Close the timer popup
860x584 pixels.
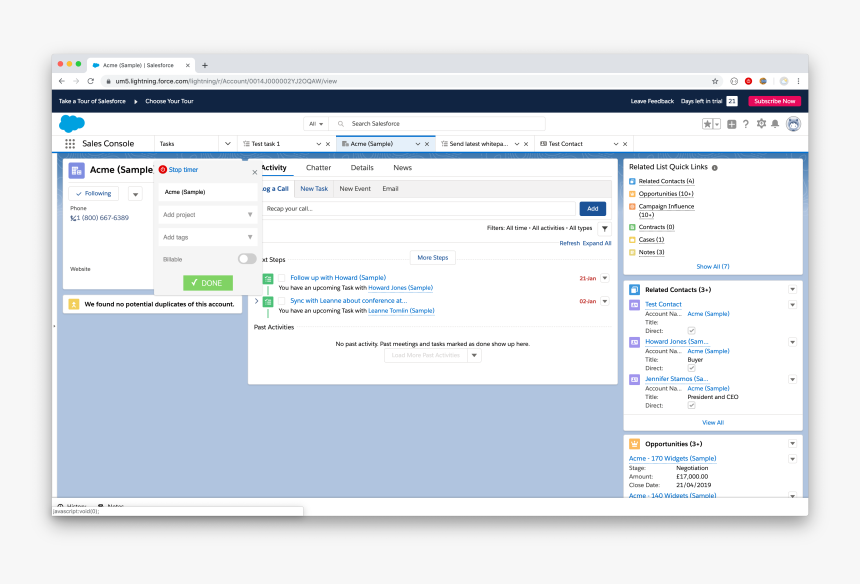(254, 172)
